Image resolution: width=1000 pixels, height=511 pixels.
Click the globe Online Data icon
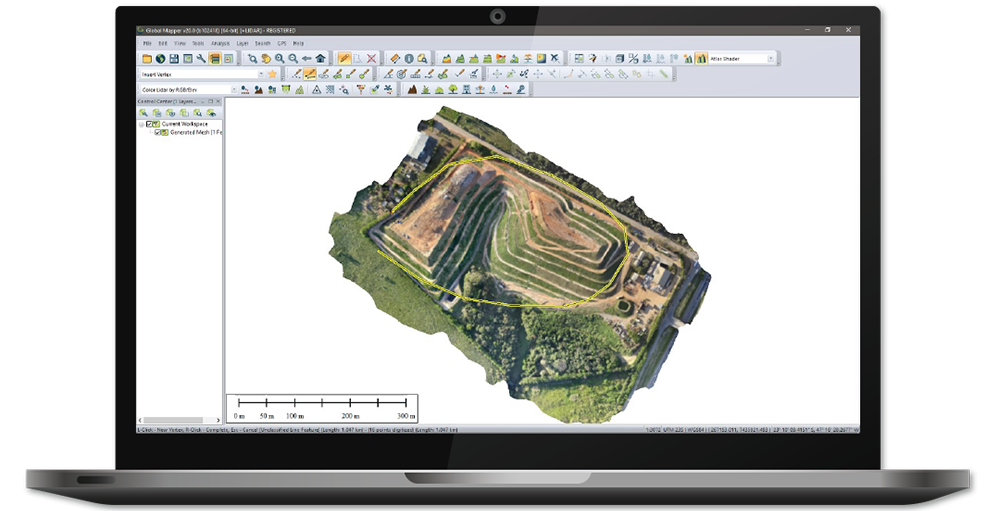coord(161,59)
